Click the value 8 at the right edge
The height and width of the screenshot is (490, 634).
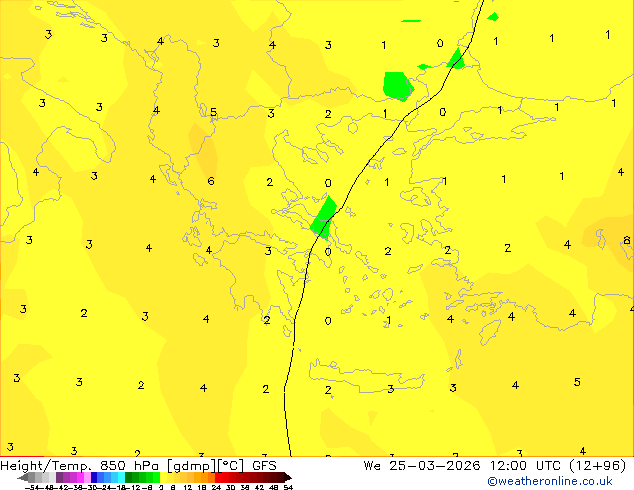coord(626,240)
